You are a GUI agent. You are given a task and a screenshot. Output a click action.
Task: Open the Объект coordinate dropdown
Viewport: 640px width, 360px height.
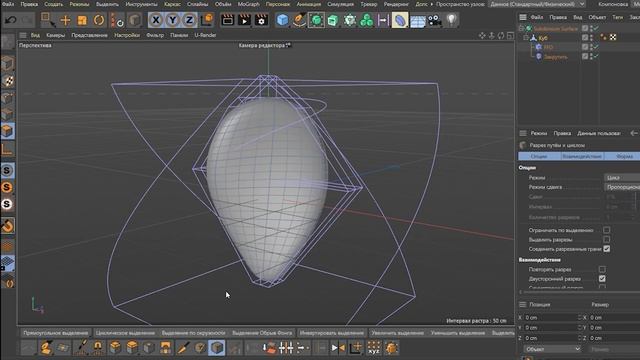pyautogui.click(x=552, y=349)
